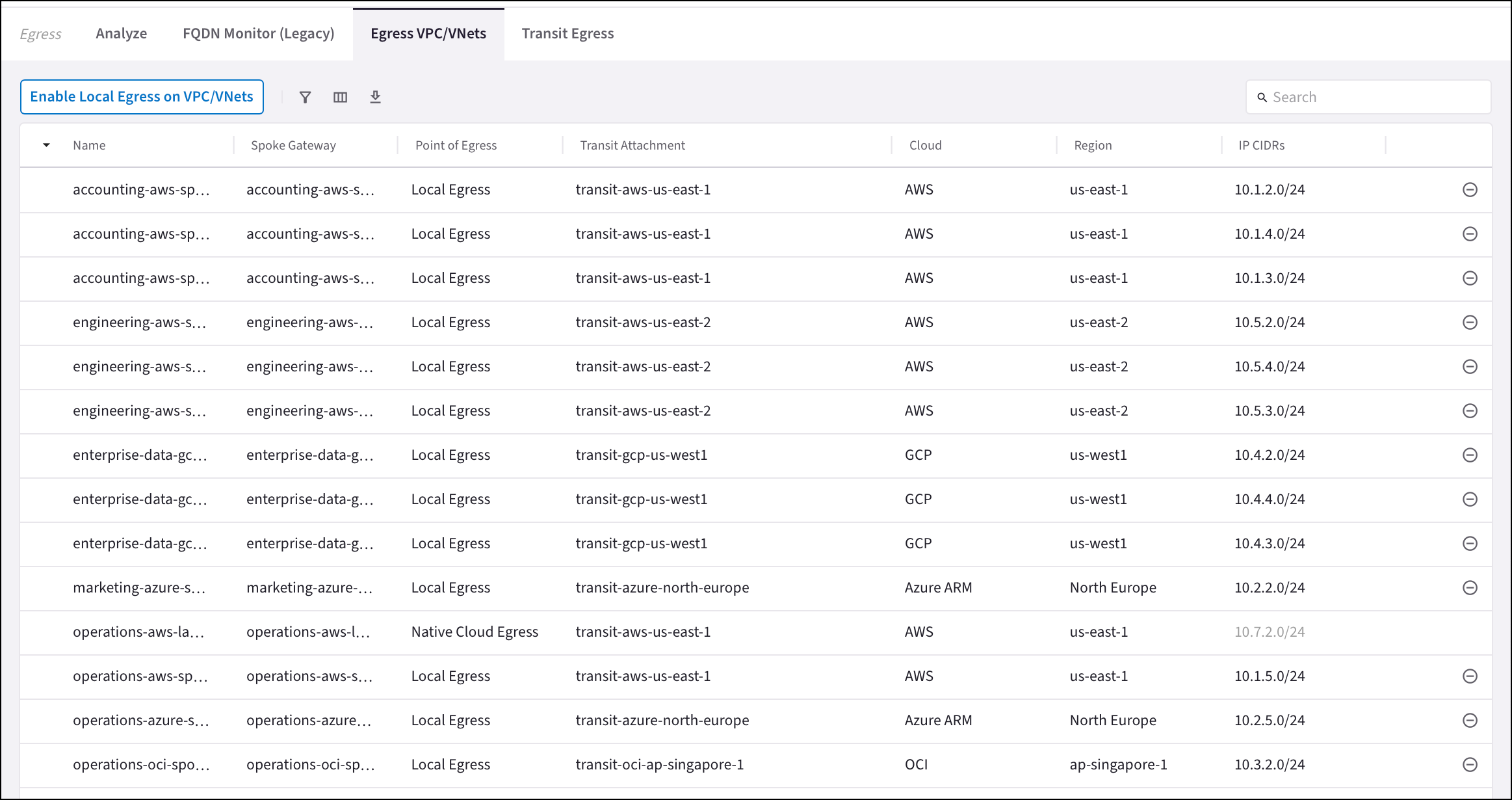Image resolution: width=1512 pixels, height=800 pixels.
Task: Open the Analyze tab
Action: click(121, 33)
